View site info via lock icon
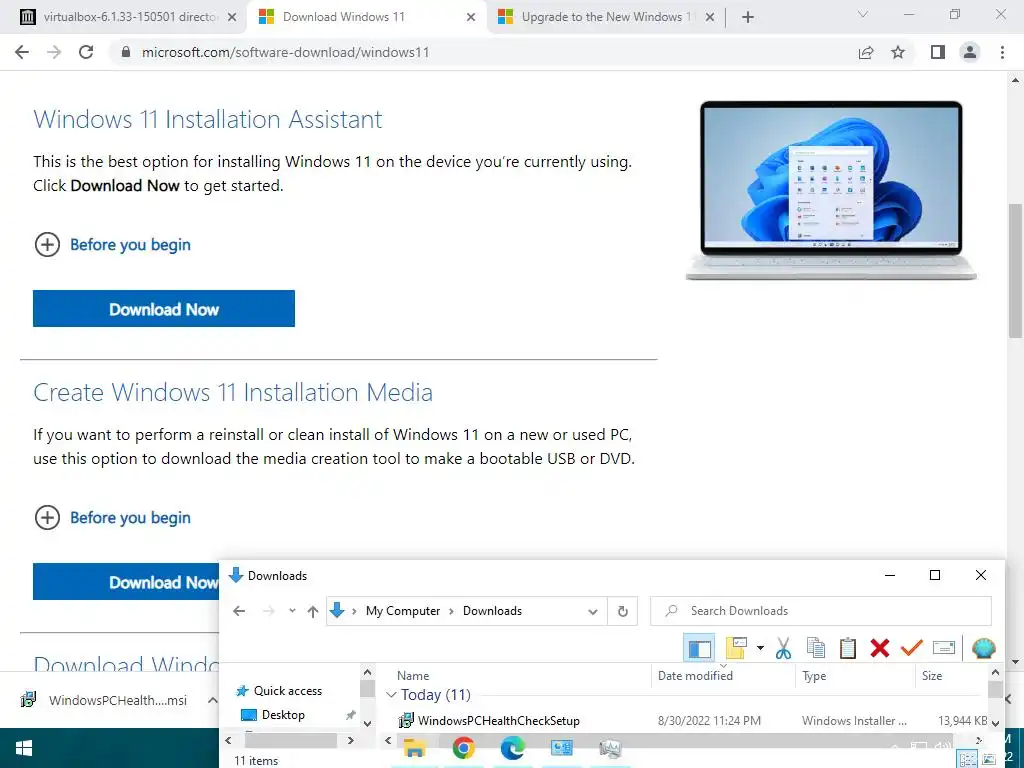 [x=127, y=52]
